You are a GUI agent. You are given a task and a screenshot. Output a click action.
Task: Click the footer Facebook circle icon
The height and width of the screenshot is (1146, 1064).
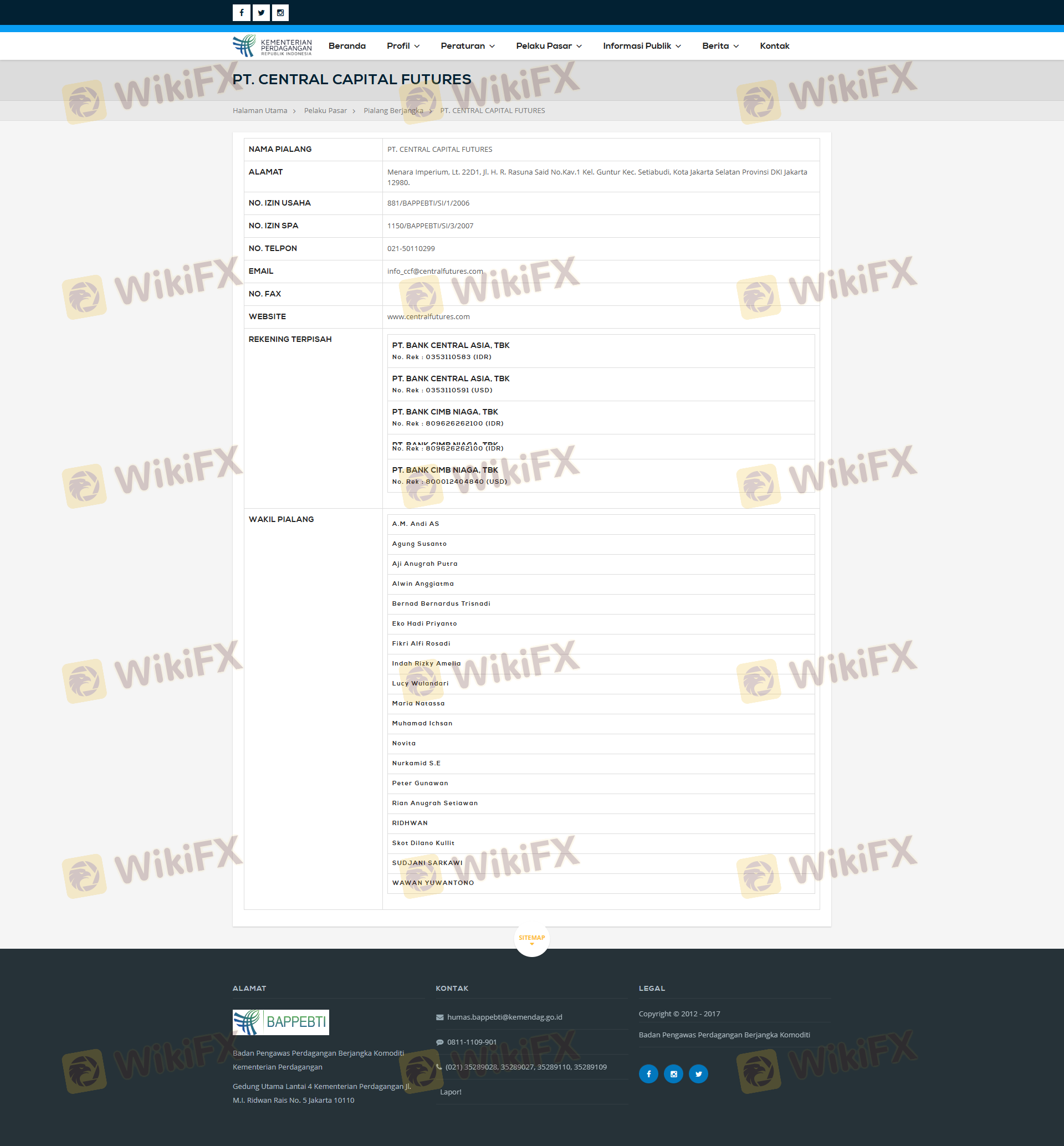pos(648,1073)
